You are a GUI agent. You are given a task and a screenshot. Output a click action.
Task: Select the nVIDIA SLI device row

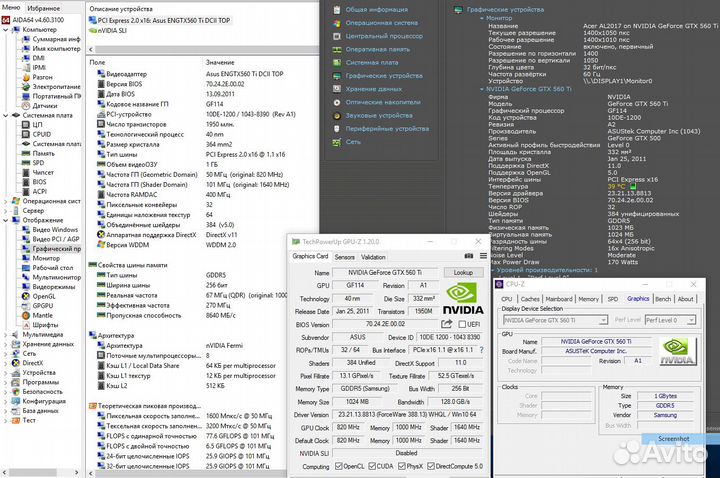(108, 31)
